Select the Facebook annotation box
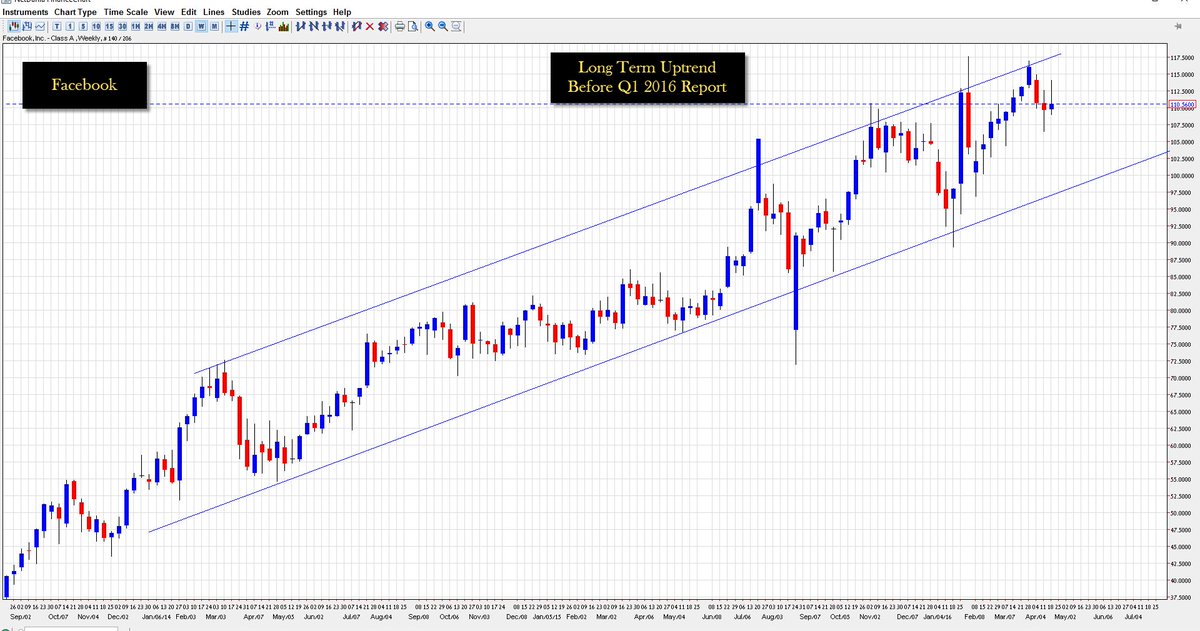This screenshot has width=1200, height=631. pos(85,86)
